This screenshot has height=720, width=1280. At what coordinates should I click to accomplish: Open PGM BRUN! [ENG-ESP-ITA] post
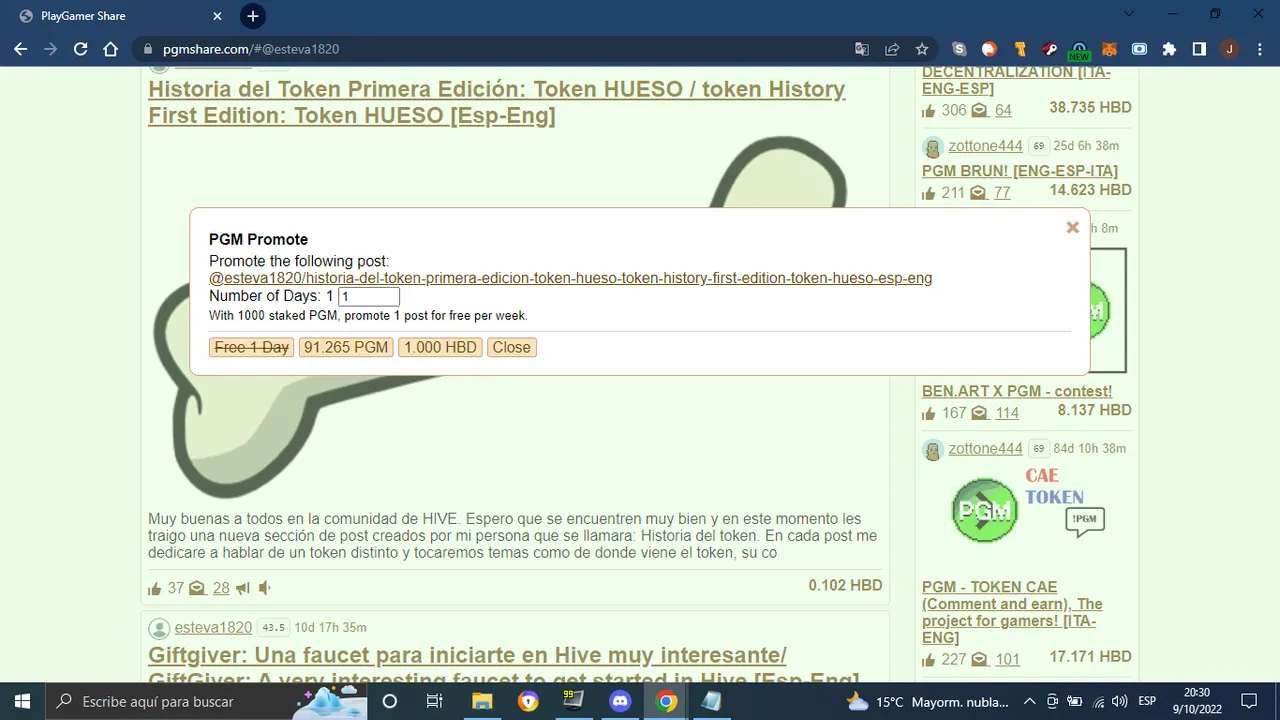click(1020, 171)
